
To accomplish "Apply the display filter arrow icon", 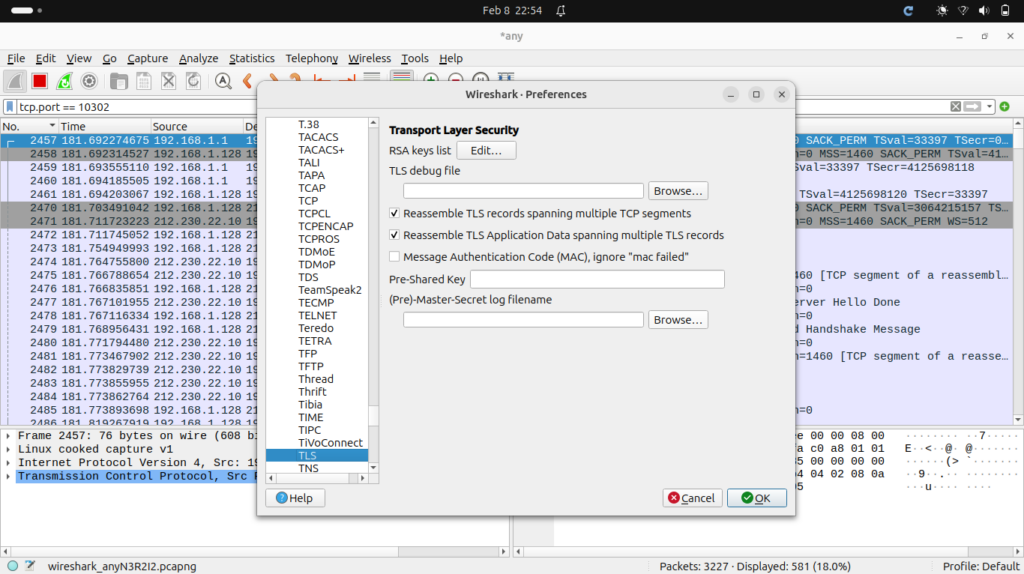I will (972, 106).
